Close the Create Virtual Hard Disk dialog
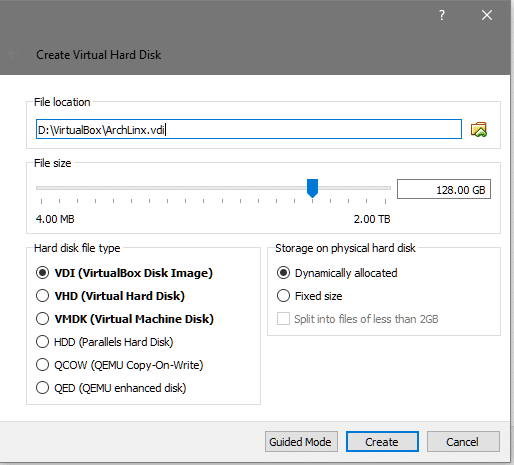The width and height of the screenshot is (514, 465). [487, 15]
